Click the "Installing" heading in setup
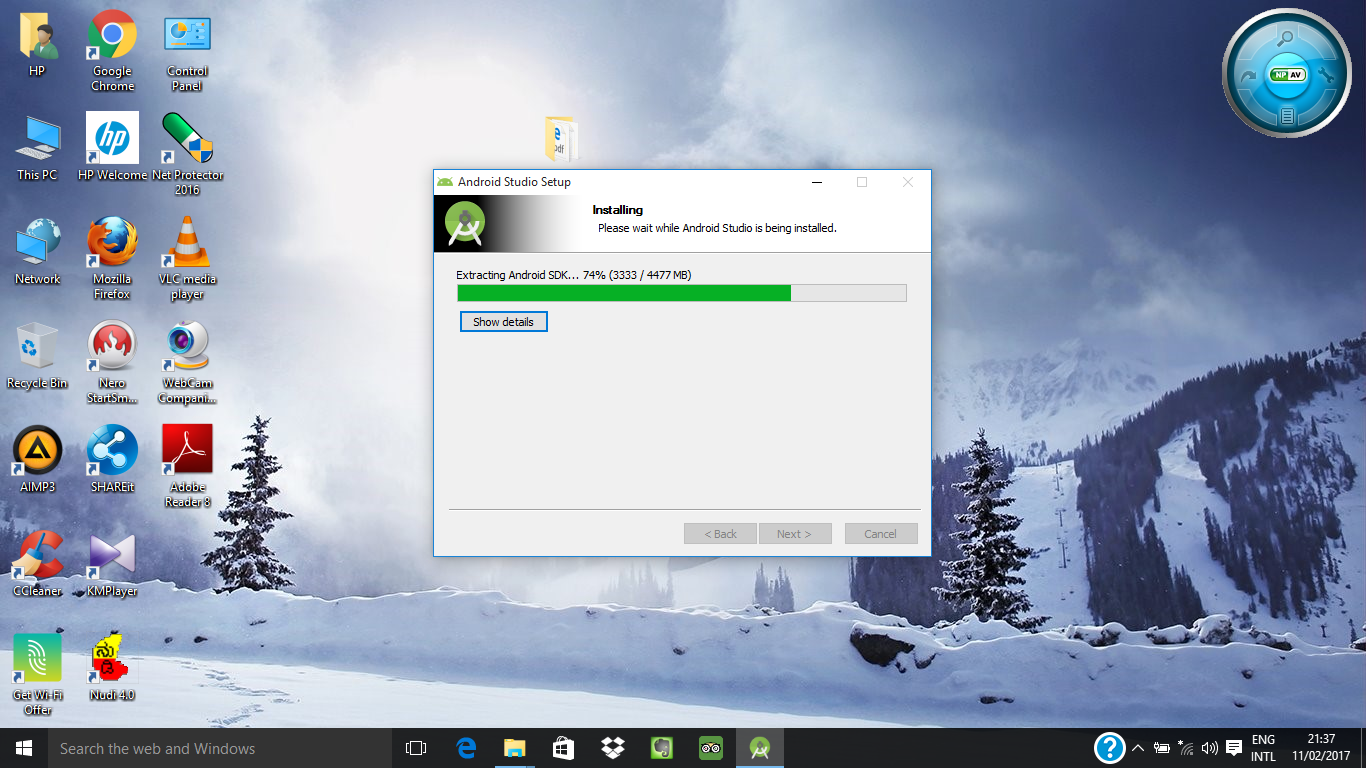 [617, 210]
